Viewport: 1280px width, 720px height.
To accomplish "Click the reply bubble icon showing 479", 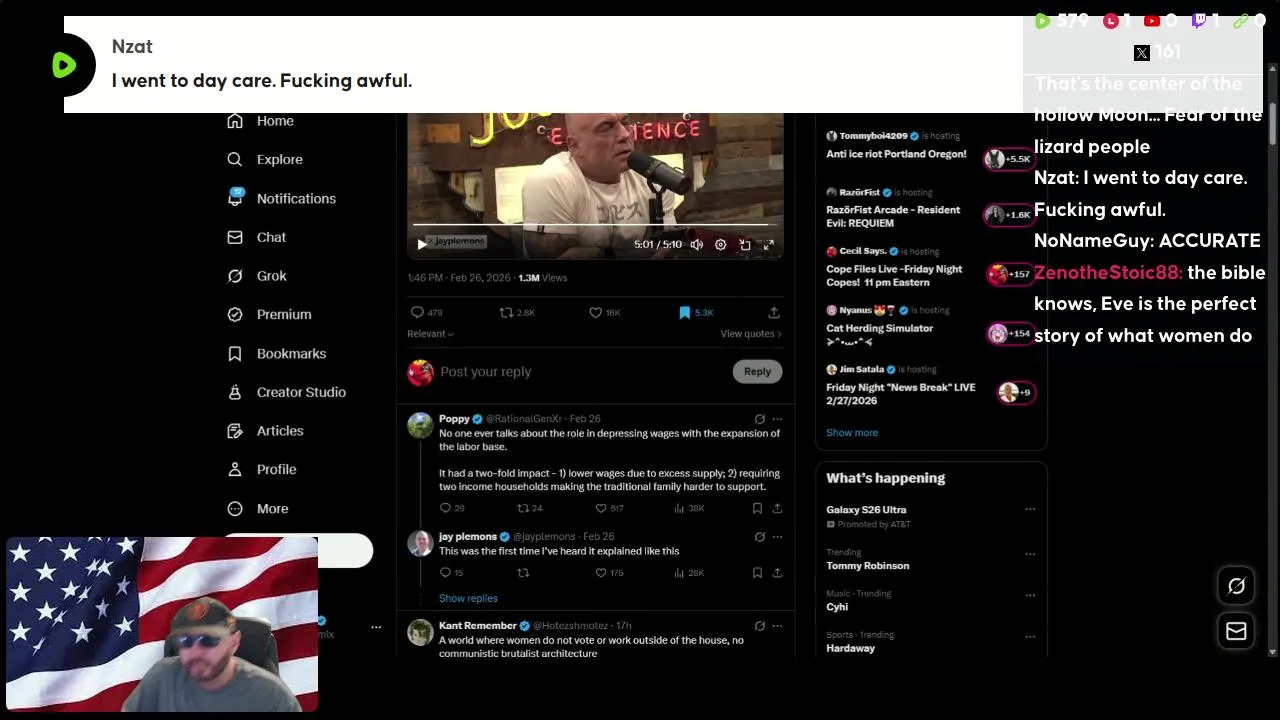I will (427, 312).
